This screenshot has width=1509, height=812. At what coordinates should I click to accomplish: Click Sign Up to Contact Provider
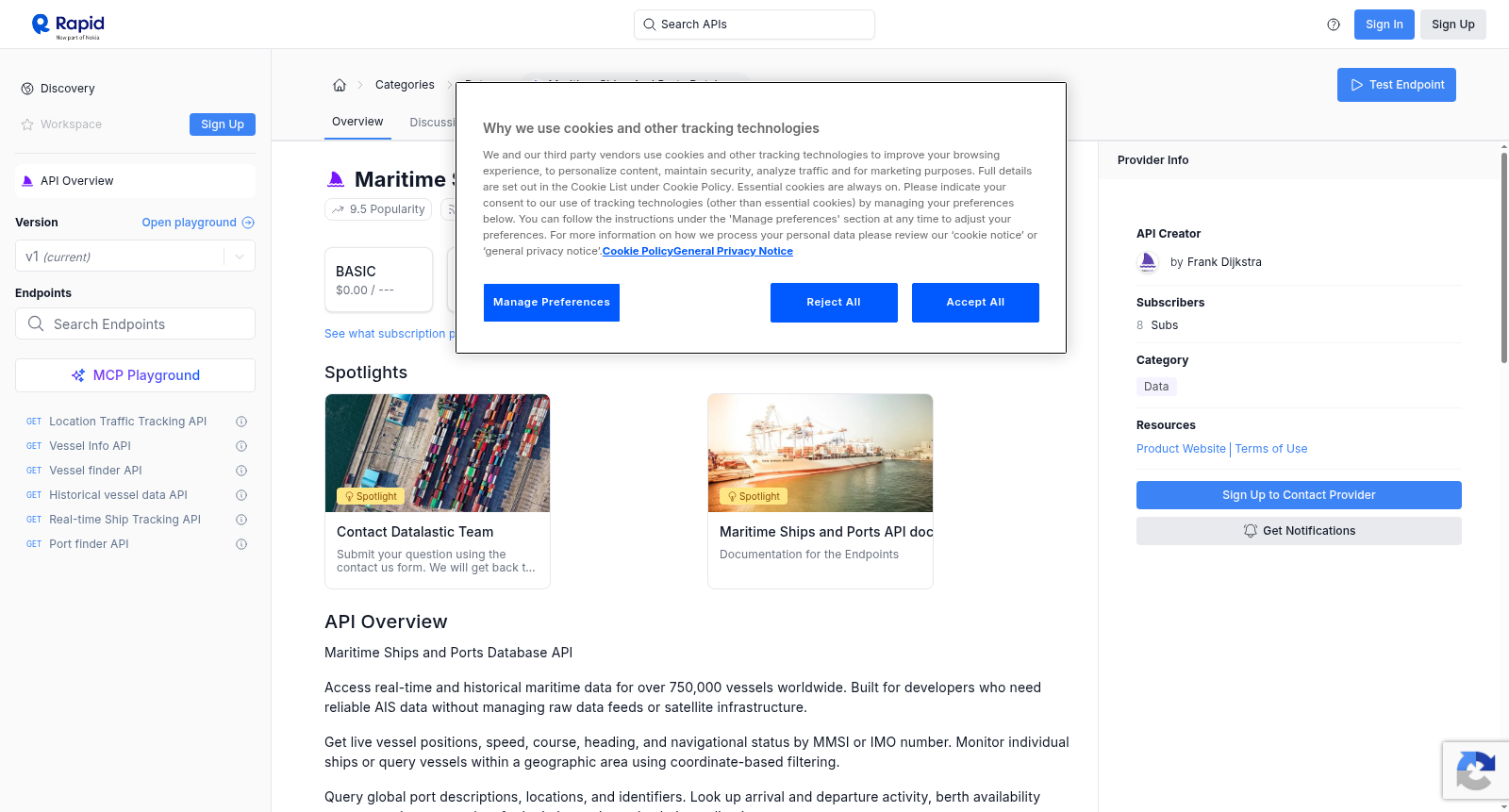(1299, 495)
